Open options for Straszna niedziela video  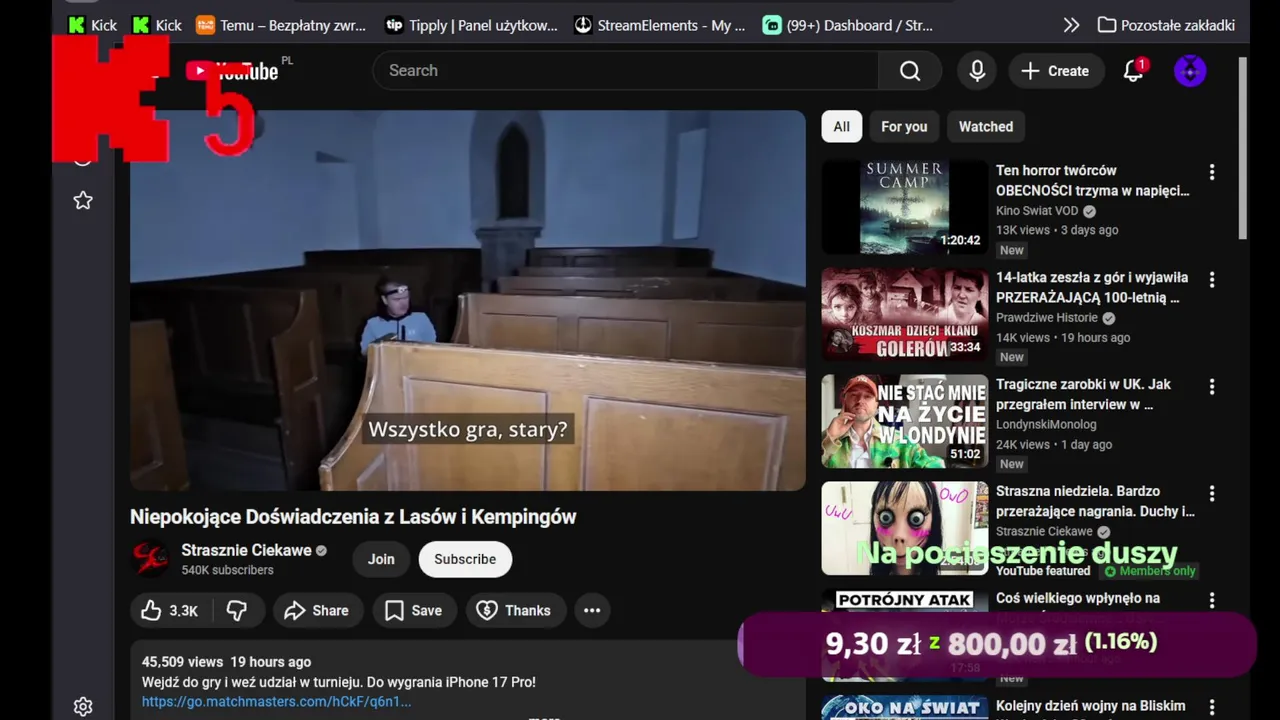click(1212, 493)
